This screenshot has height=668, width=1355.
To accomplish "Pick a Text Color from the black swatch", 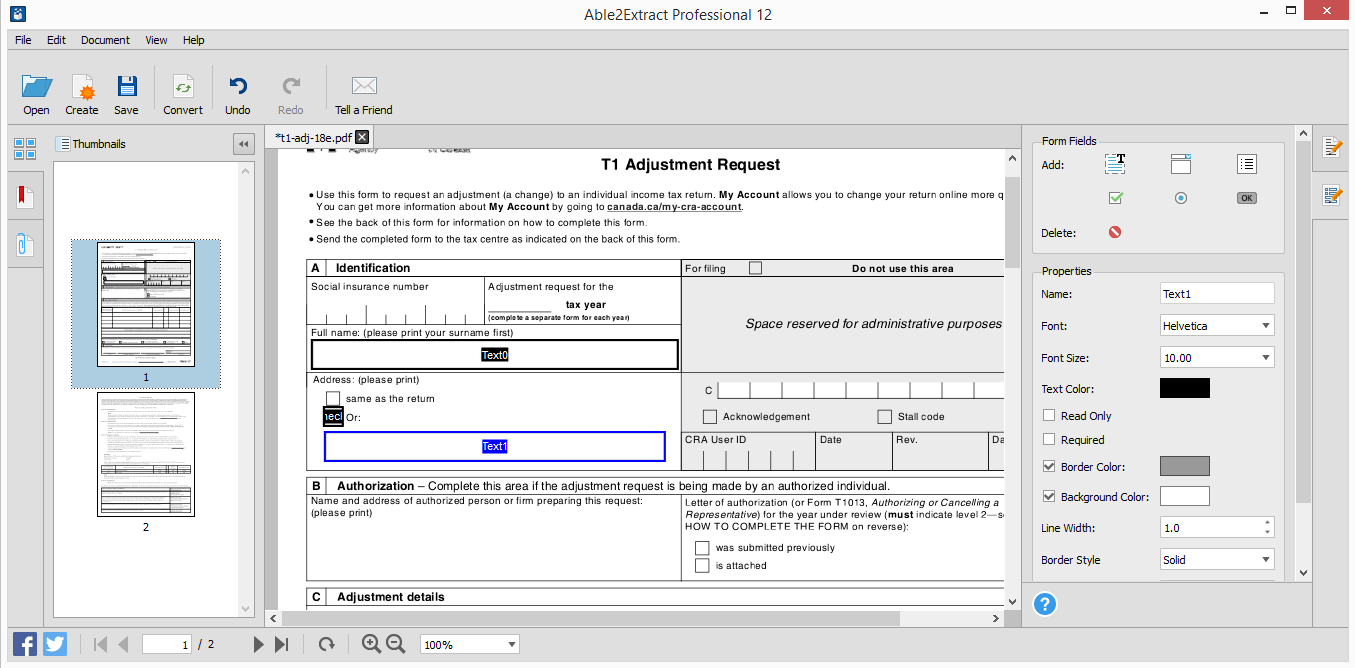I will pyautogui.click(x=1185, y=388).
